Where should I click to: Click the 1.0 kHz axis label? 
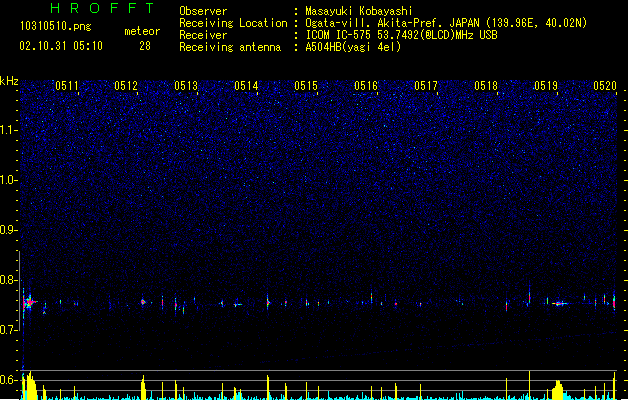point(9,180)
